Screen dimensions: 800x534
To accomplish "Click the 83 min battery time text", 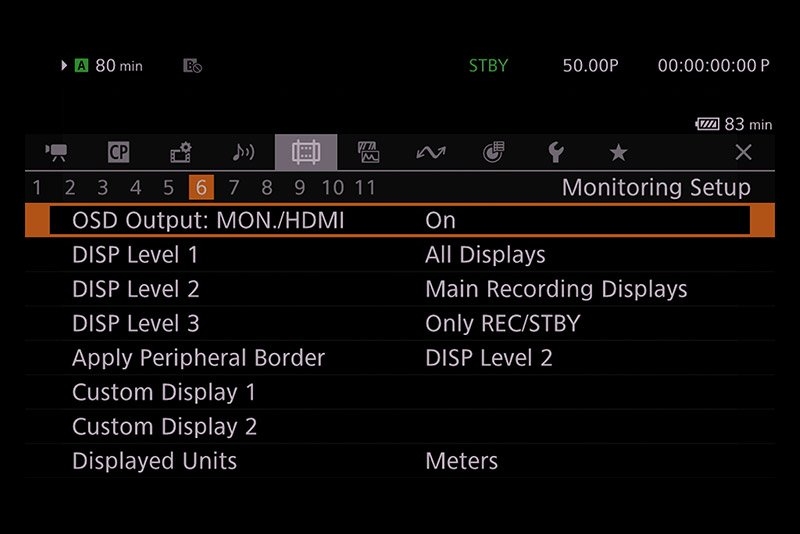I will tap(748, 124).
